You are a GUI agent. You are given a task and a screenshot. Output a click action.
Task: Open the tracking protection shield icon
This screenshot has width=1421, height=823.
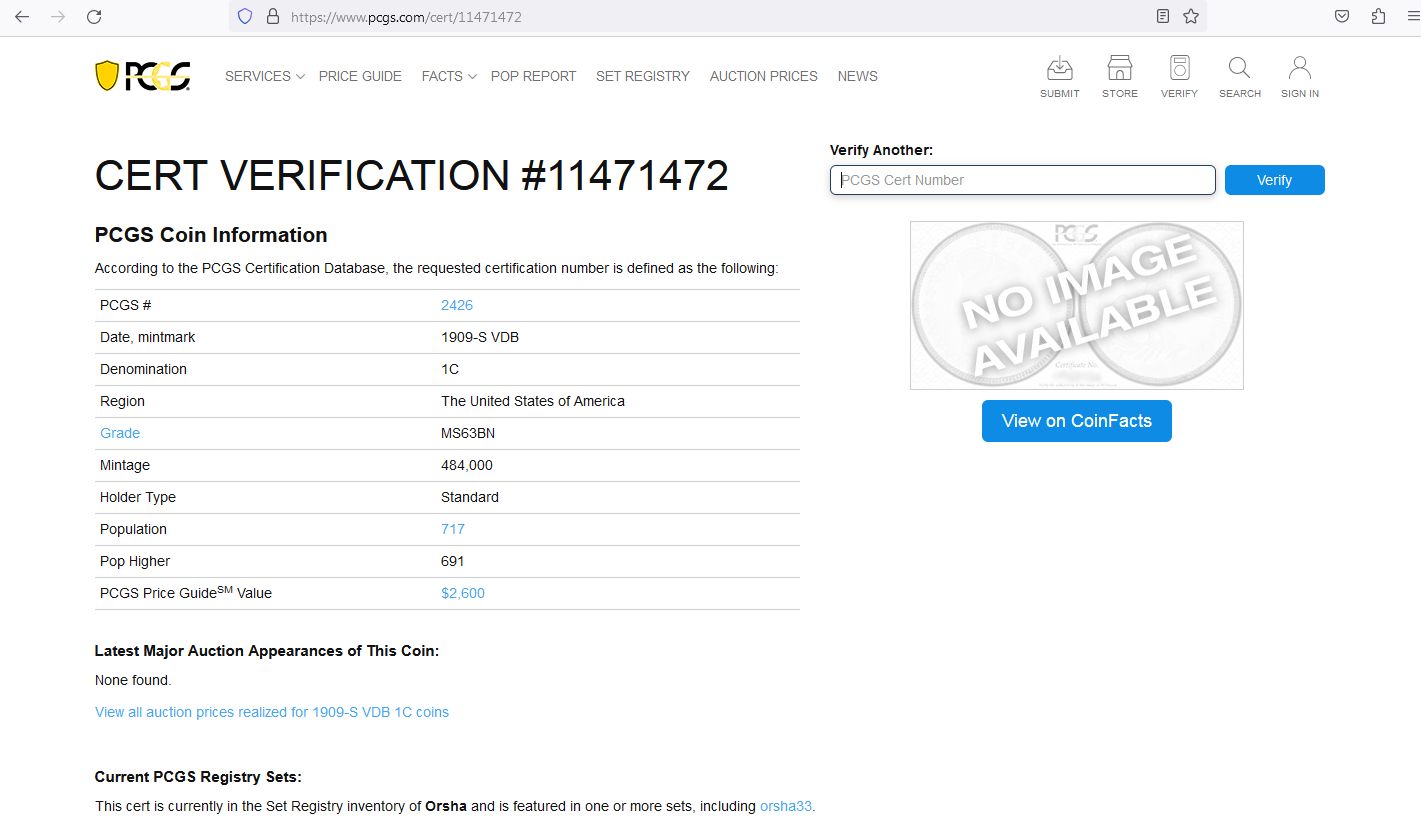(245, 16)
